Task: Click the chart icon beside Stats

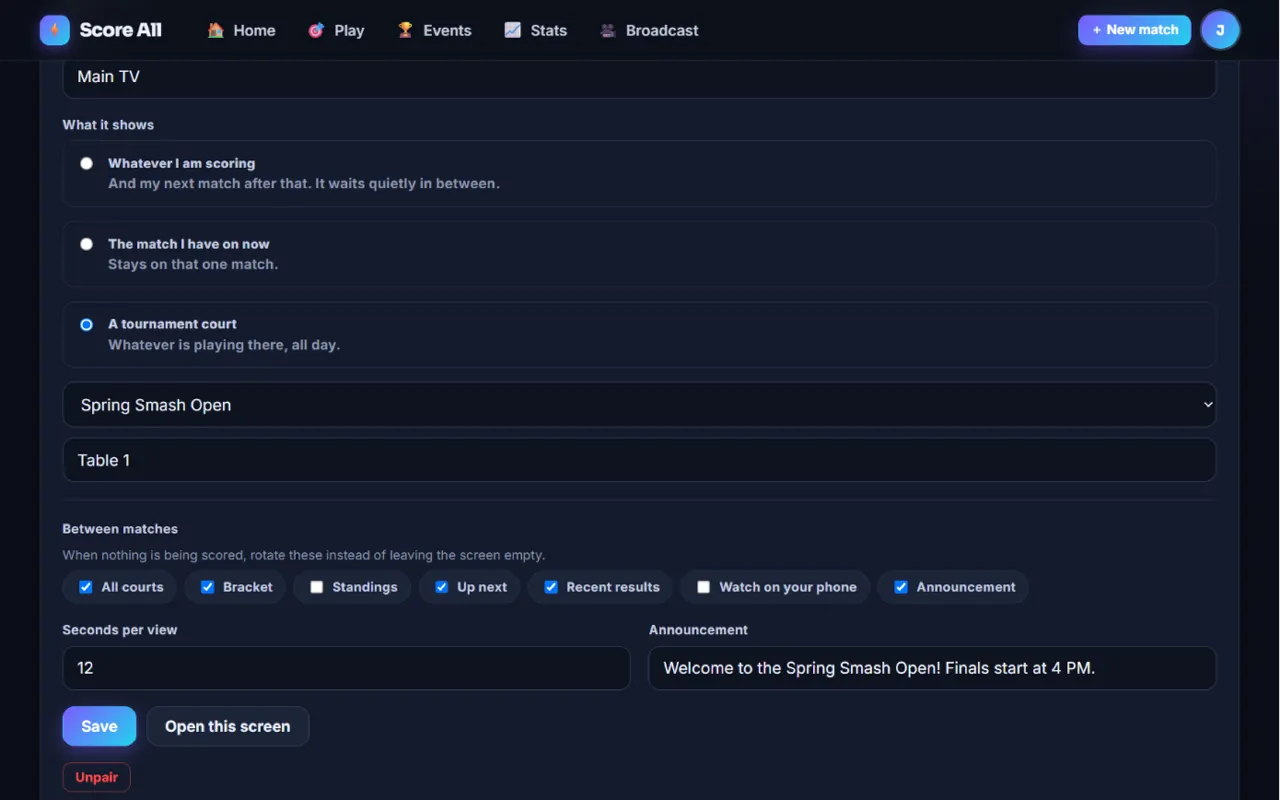Action: pyautogui.click(x=512, y=30)
